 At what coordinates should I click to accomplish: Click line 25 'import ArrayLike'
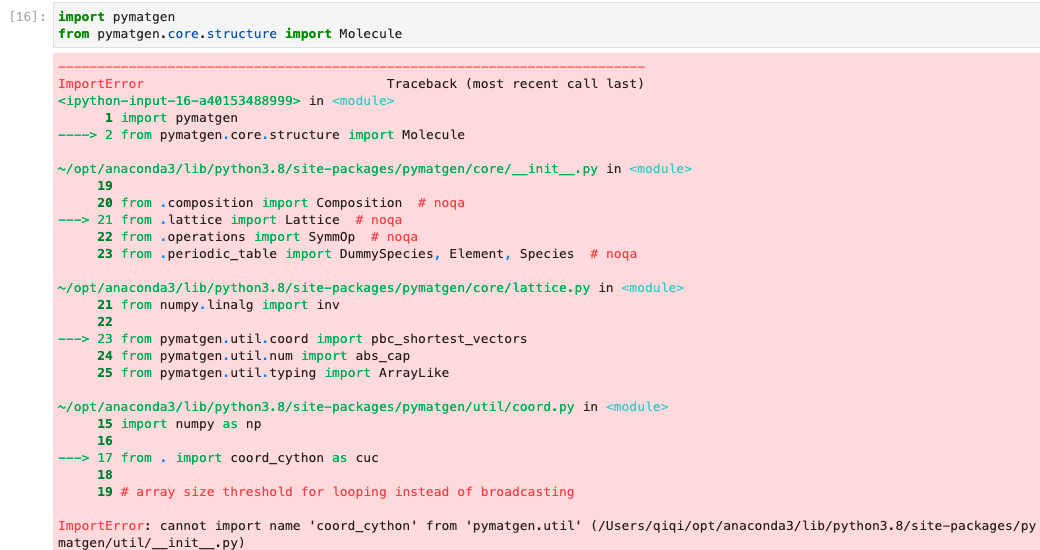pyautogui.click(x=273, y=373)
